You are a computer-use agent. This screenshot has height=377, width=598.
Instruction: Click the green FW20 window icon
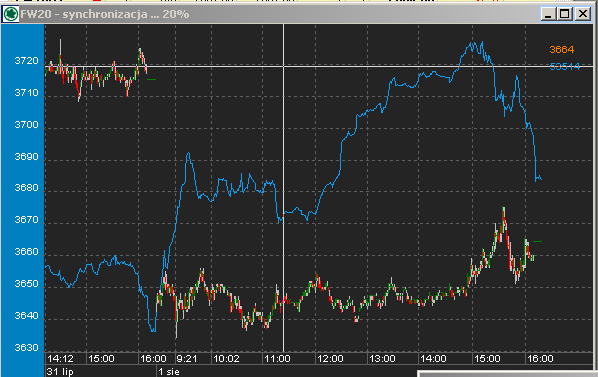click(10, 14)
